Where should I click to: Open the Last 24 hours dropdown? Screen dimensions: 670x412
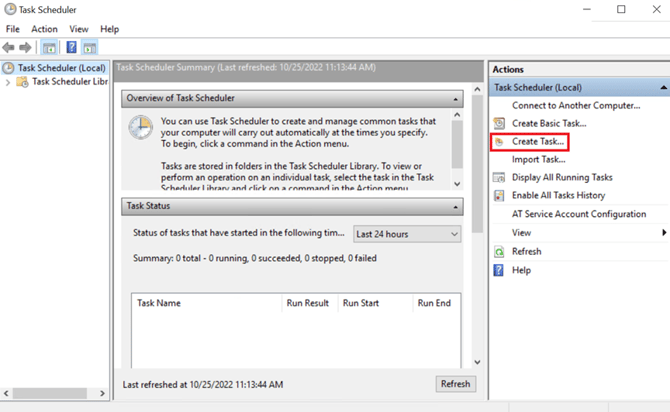[x=407, y=233]
